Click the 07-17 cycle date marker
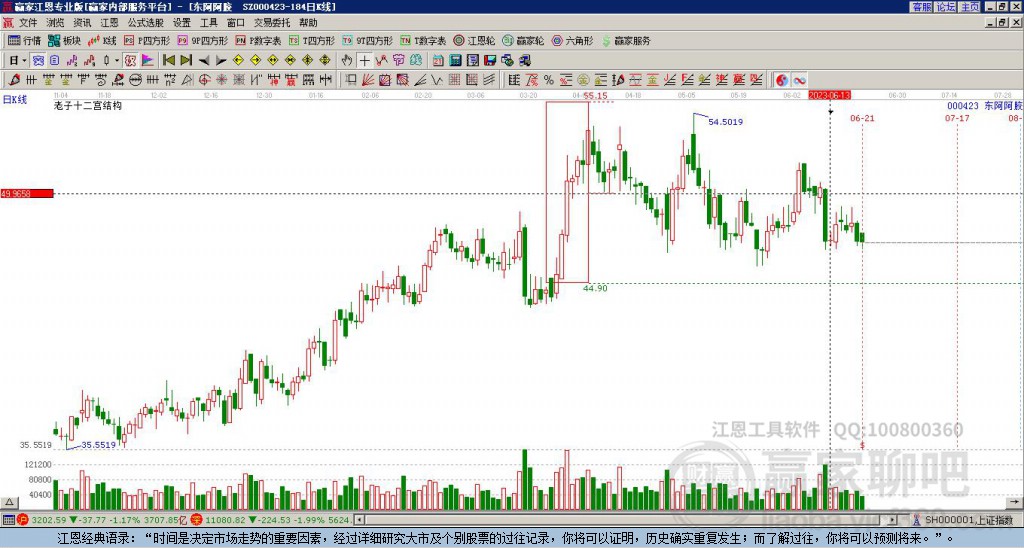The width and height of the screenshot is (1024, 548). click(957, 118)
